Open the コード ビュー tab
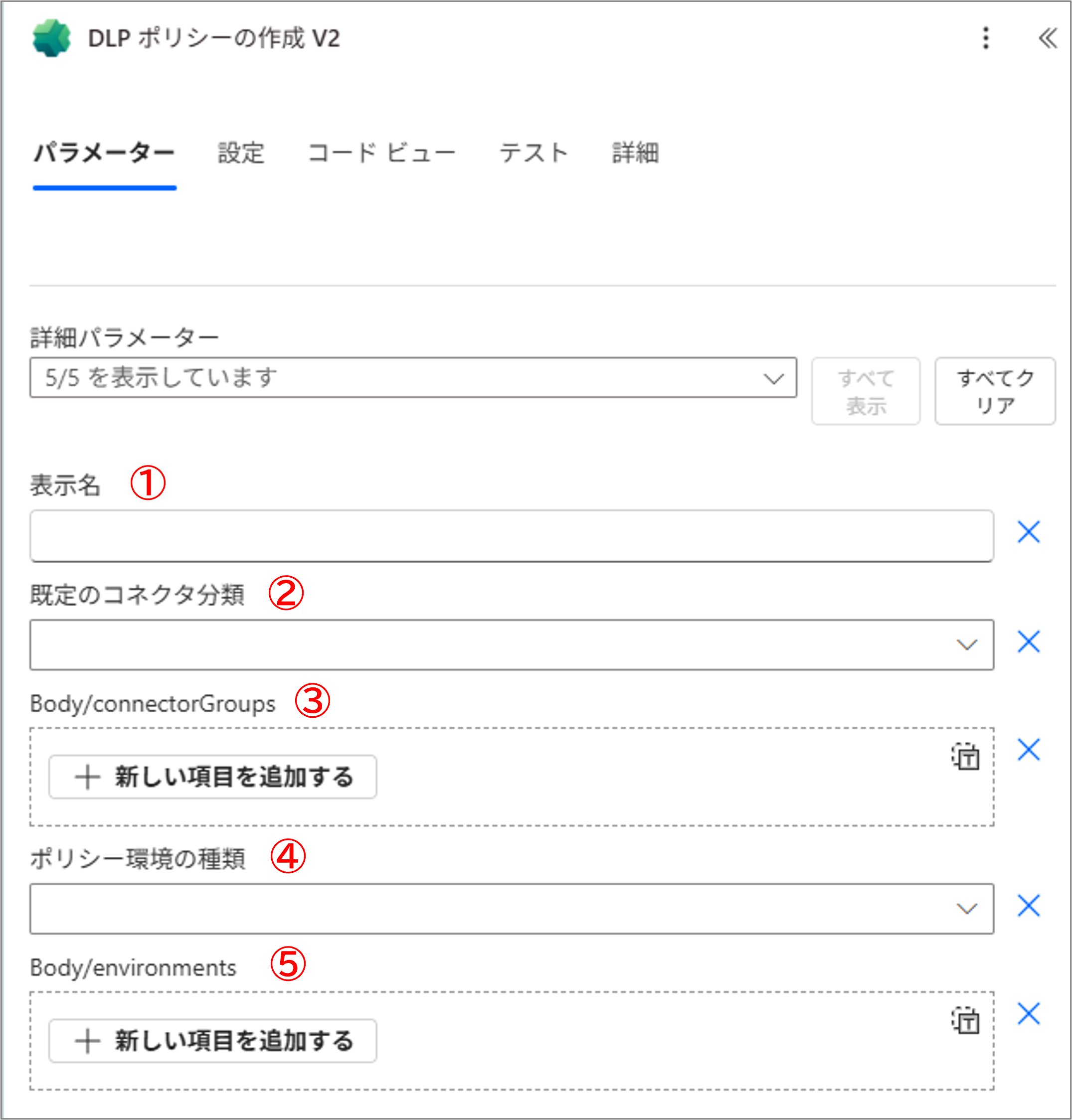1072x1120 pixels. click(x=381, y=153)
